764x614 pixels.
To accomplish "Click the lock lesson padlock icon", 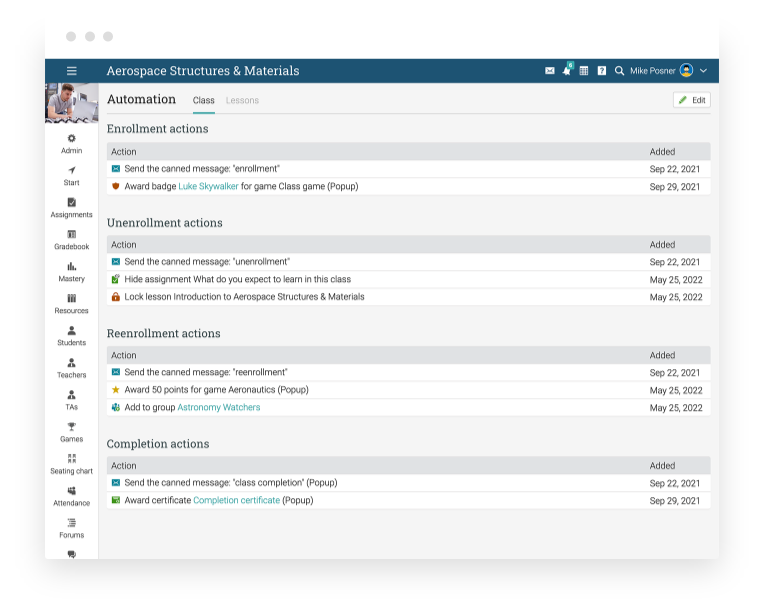I will coord(115,297).
